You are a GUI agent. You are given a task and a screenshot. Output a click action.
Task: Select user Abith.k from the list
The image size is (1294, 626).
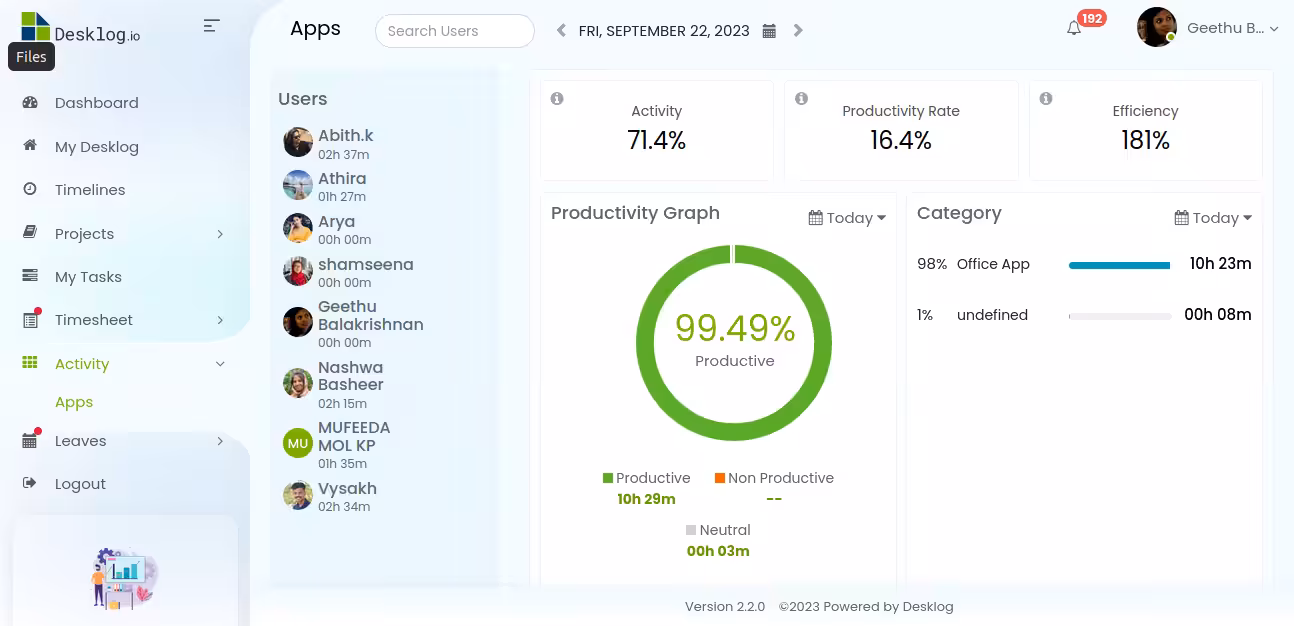tap(345, 136)
